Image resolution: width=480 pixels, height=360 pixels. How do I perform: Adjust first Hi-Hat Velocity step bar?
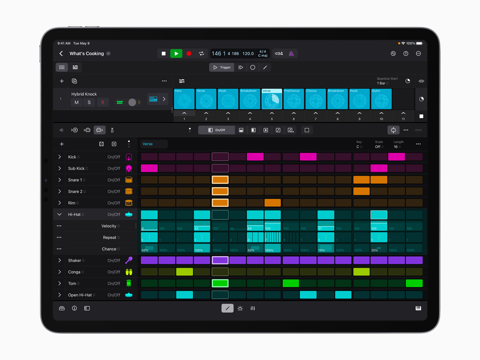click(149, 226)
